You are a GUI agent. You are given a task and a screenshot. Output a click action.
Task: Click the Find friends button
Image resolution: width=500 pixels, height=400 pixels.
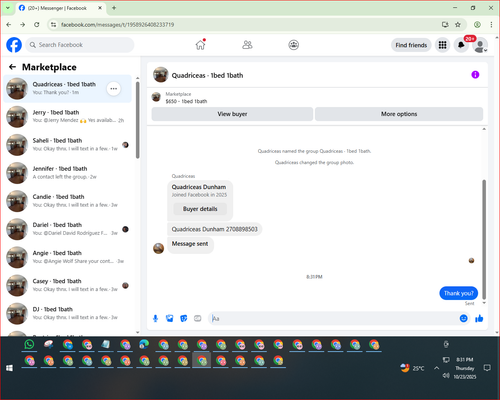coord(411,45)
